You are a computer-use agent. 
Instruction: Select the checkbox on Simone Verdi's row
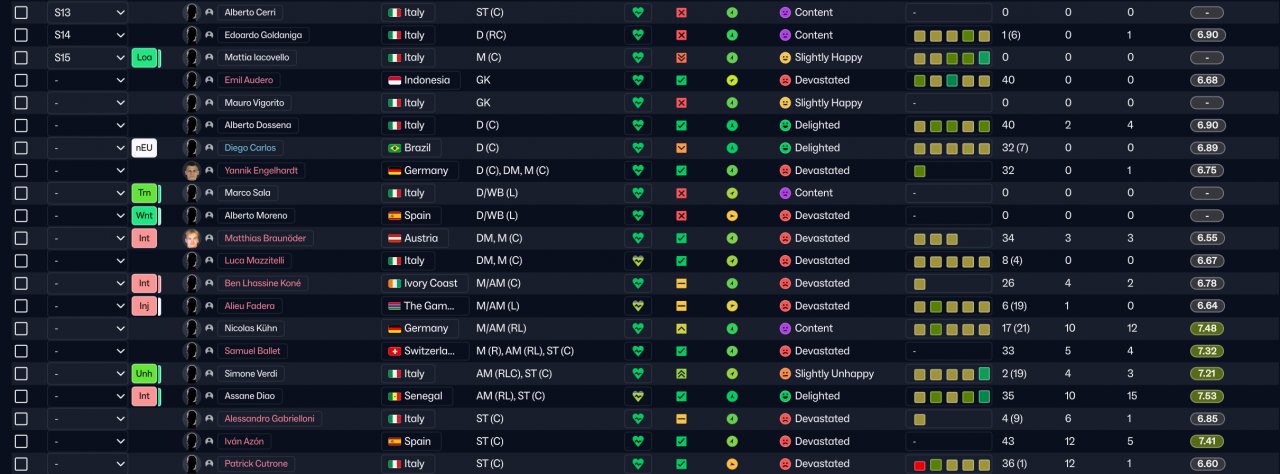[21, 373]
